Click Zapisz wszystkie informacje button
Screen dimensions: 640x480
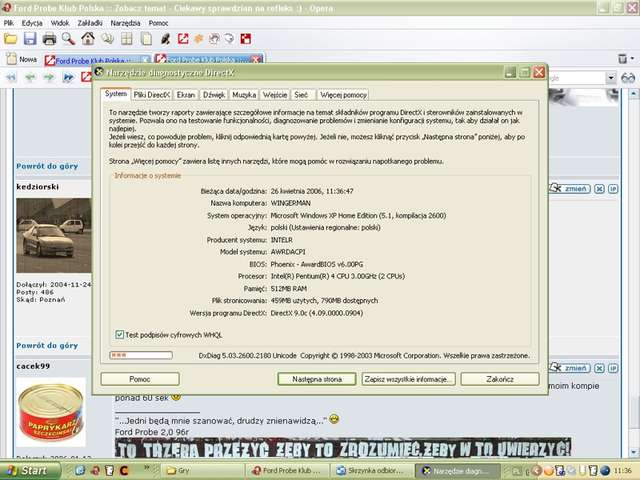pyautogui.click(x=409, y=379)
